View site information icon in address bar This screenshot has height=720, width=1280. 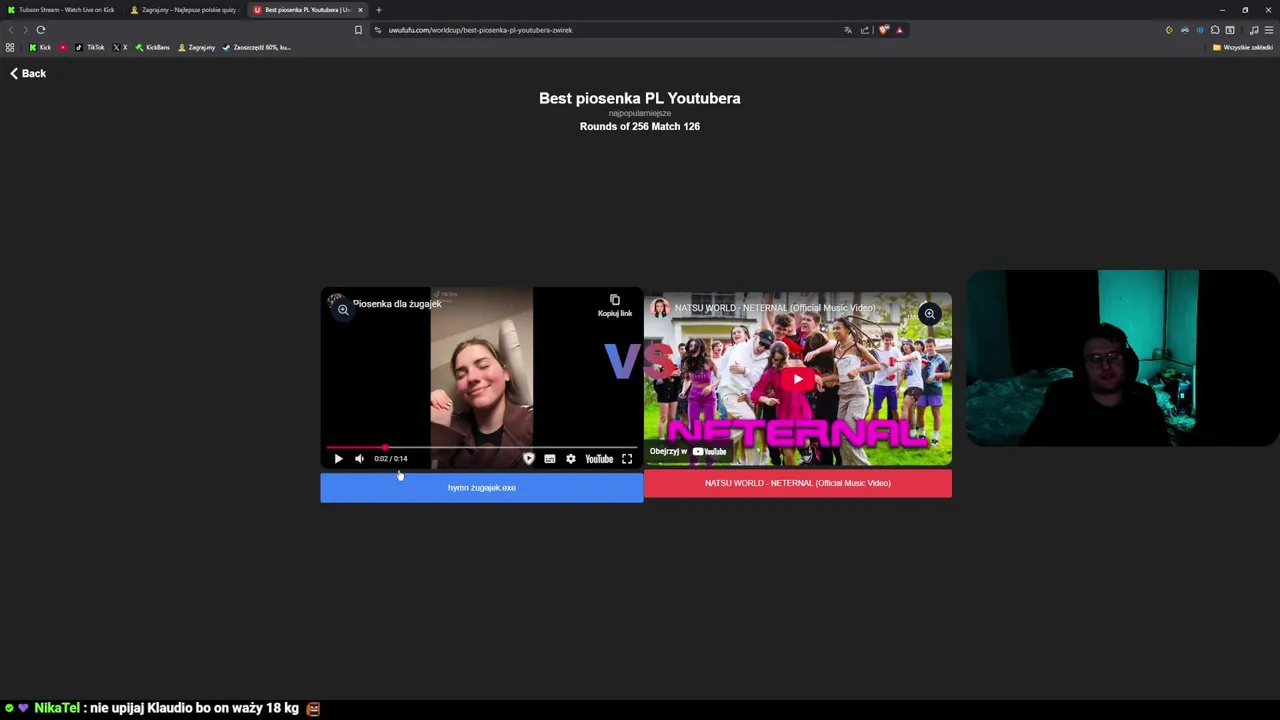point(378,30)
